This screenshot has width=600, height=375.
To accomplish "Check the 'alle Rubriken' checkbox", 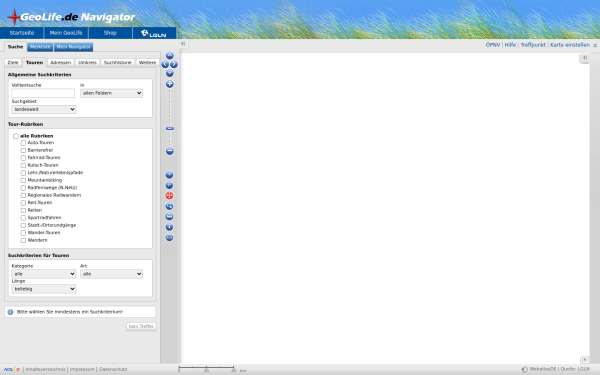I will pyautogui.click(x=16, y=136).
